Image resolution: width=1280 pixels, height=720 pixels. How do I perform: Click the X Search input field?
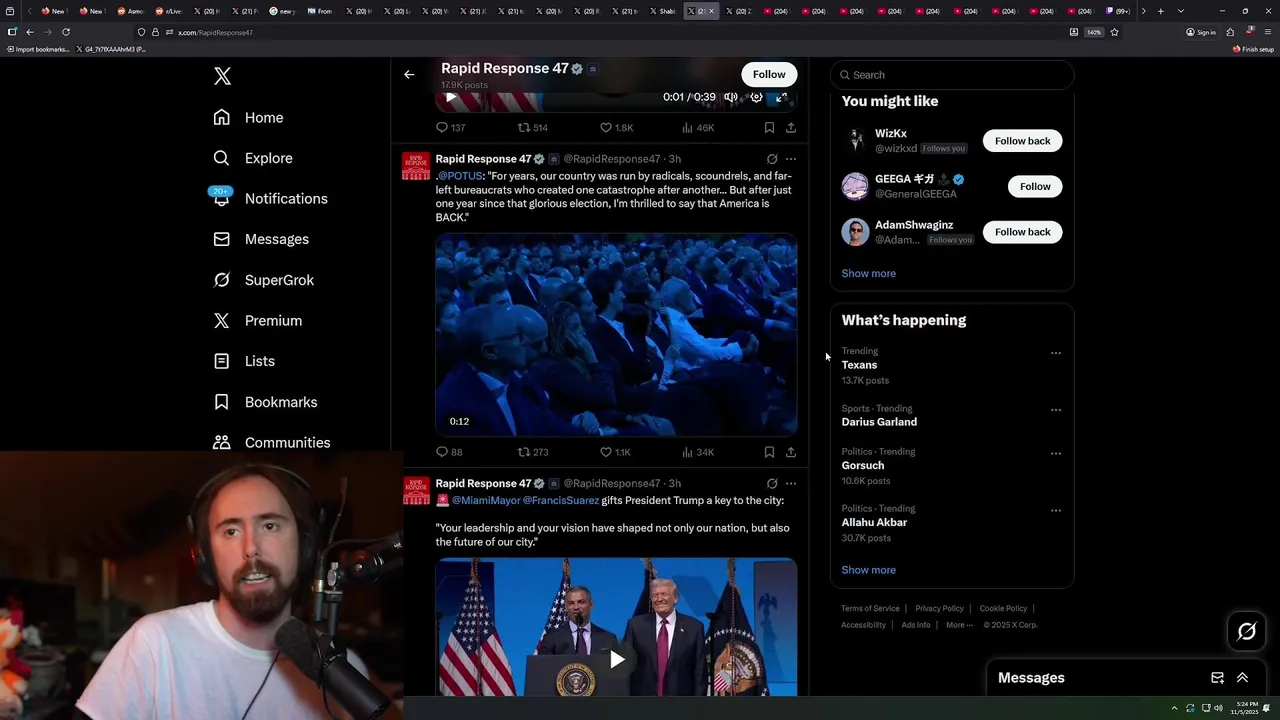click(x=952, y=75)
